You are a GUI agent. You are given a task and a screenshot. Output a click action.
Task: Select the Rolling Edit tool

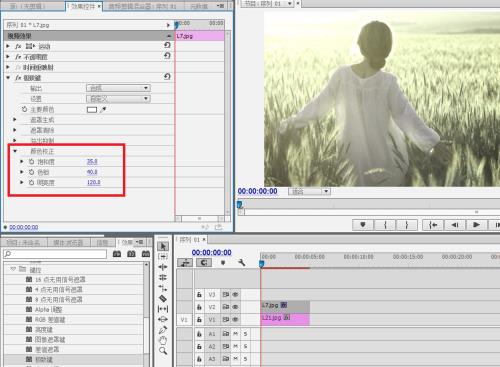click(163, 277)
